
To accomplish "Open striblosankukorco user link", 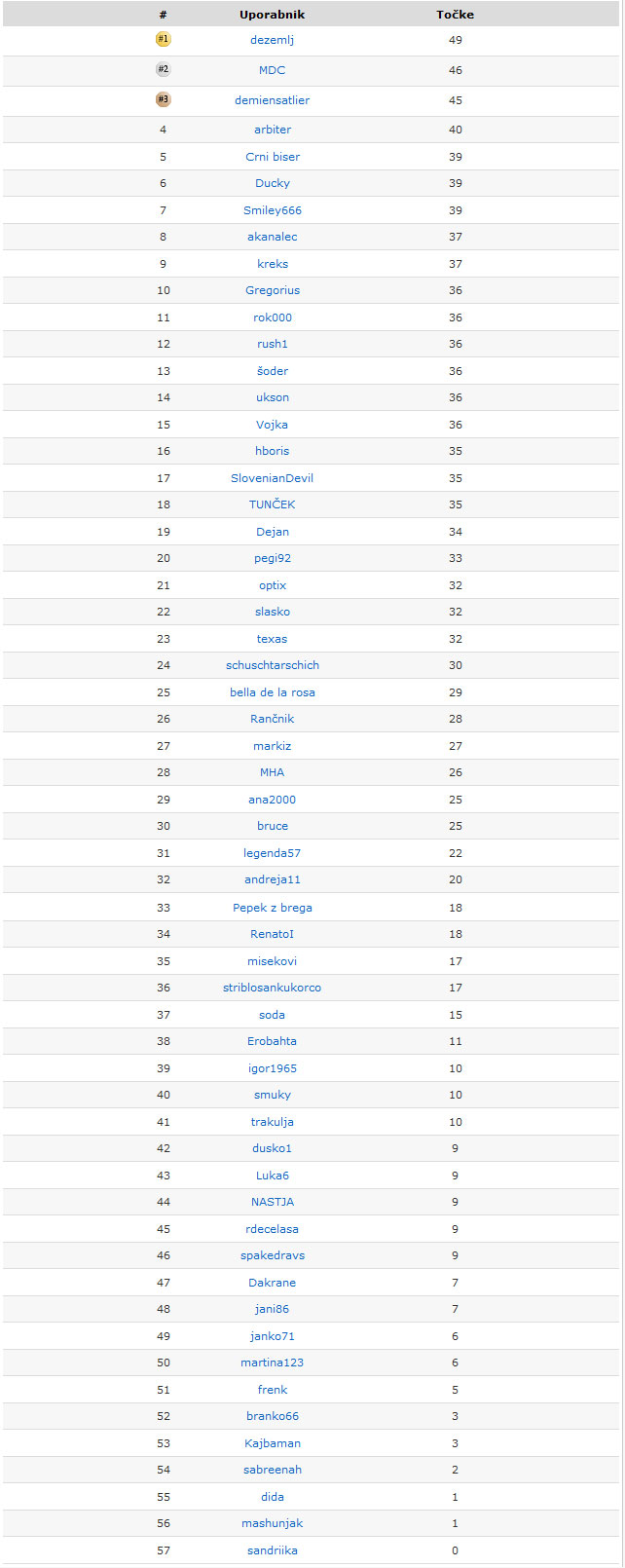I will pyautogui.click(x=273, y=988).
